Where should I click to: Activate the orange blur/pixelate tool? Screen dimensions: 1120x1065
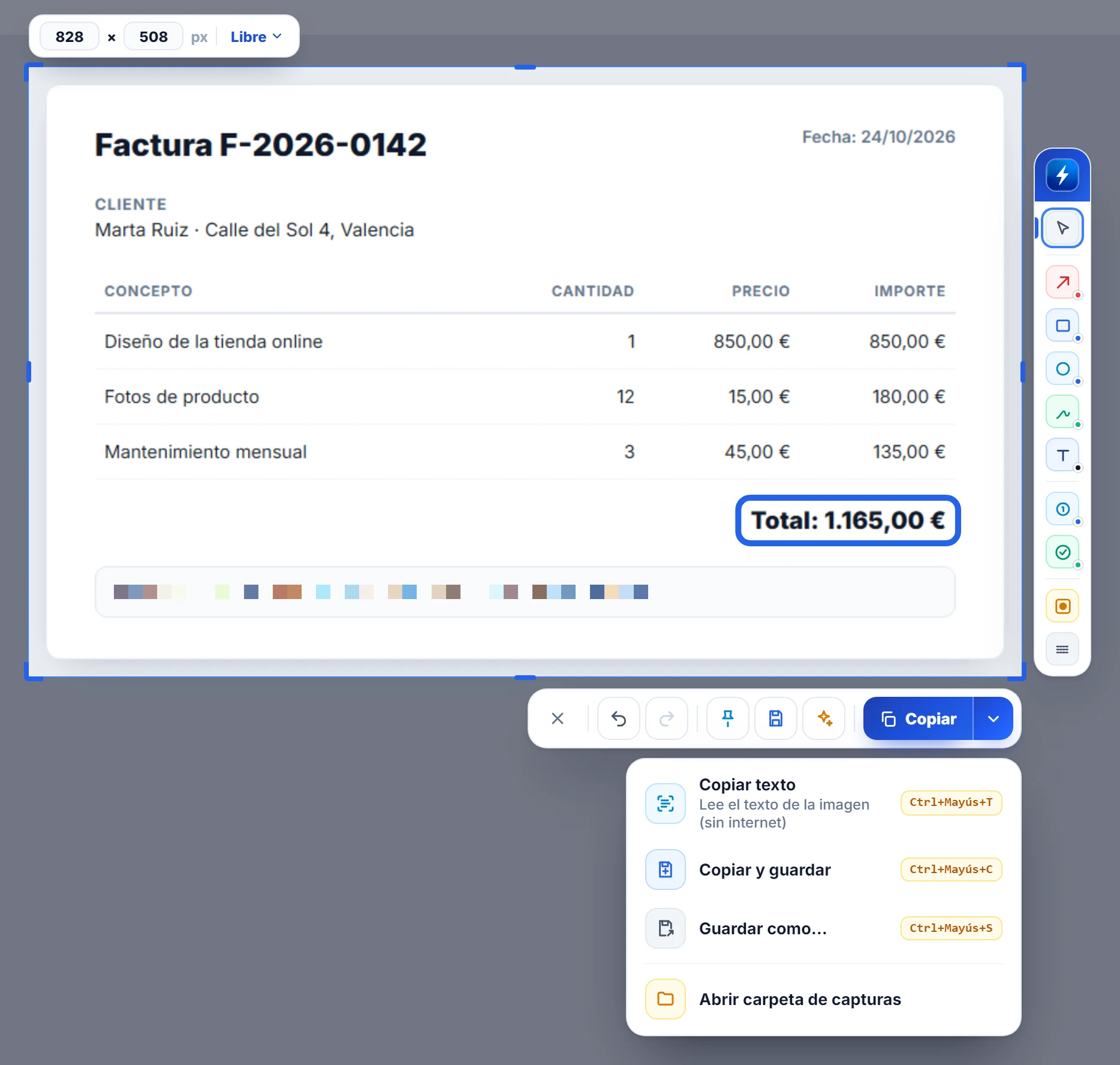coord(1062,606)
